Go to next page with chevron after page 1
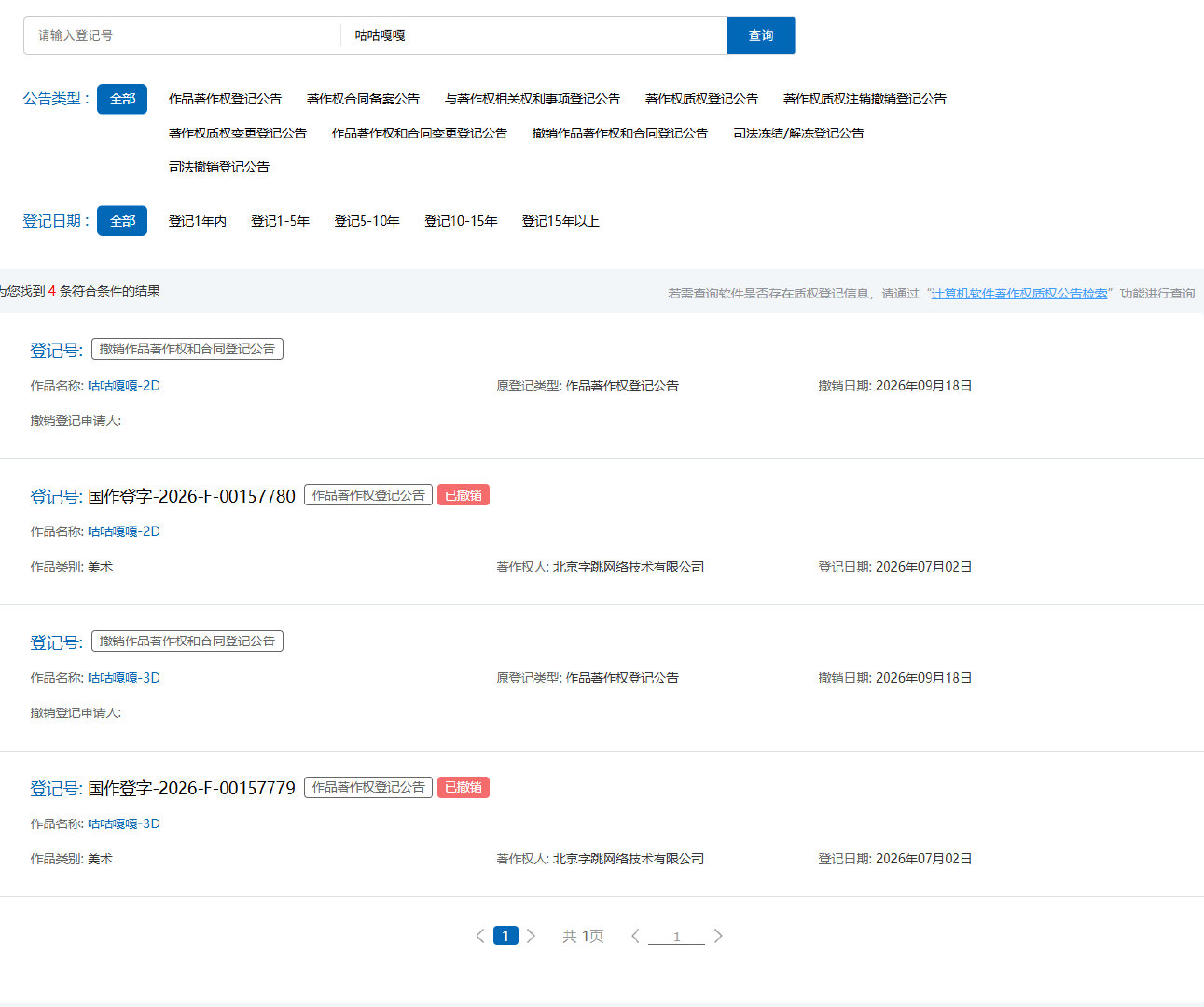1204x1007 pixels. point(531,935)
